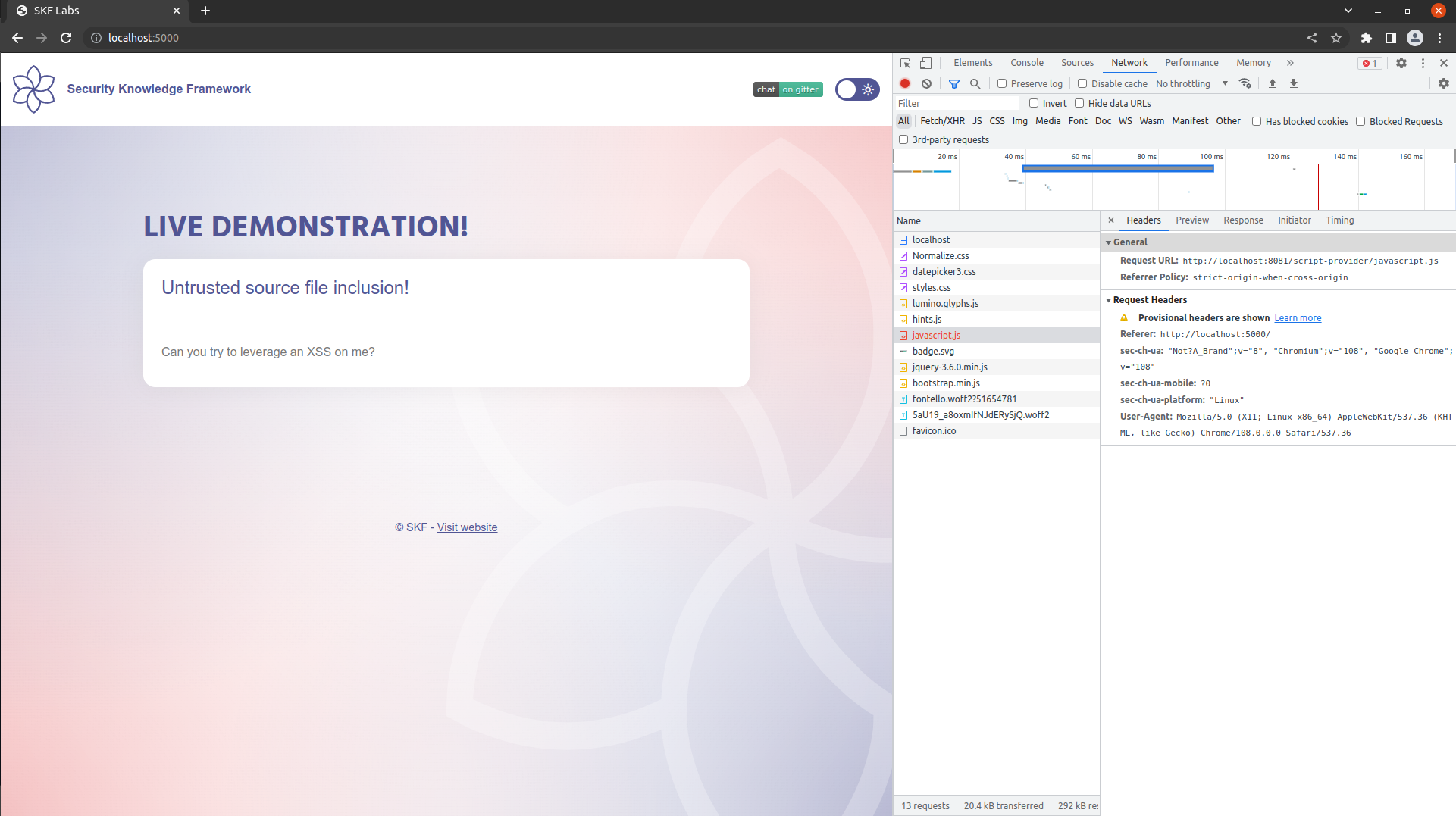Show more DevTools tabs chevron

(1290, 63)
